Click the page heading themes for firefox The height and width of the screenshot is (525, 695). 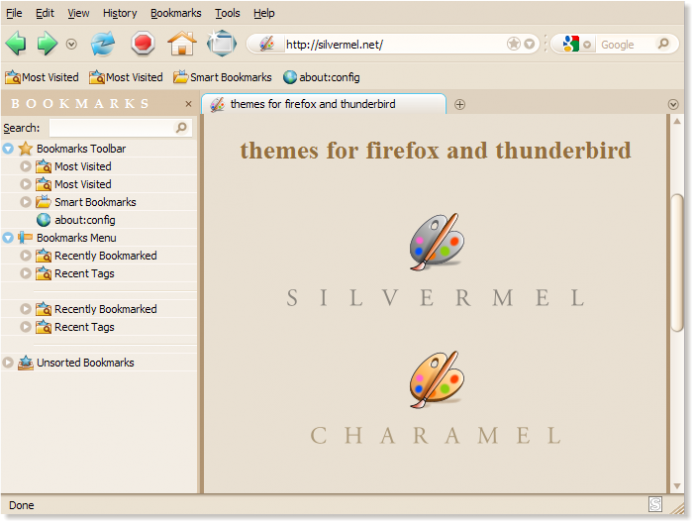(x=435, y=150)
